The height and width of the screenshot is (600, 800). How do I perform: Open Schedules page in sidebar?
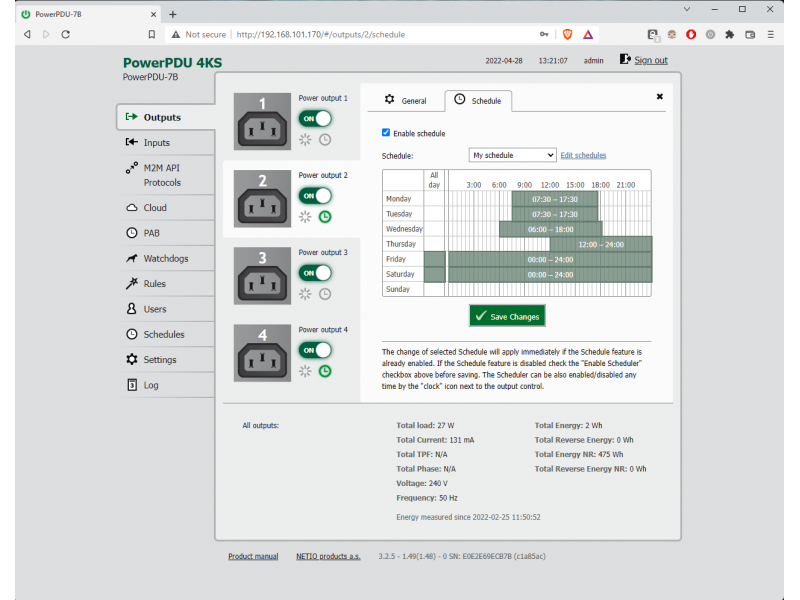[166, 334]
